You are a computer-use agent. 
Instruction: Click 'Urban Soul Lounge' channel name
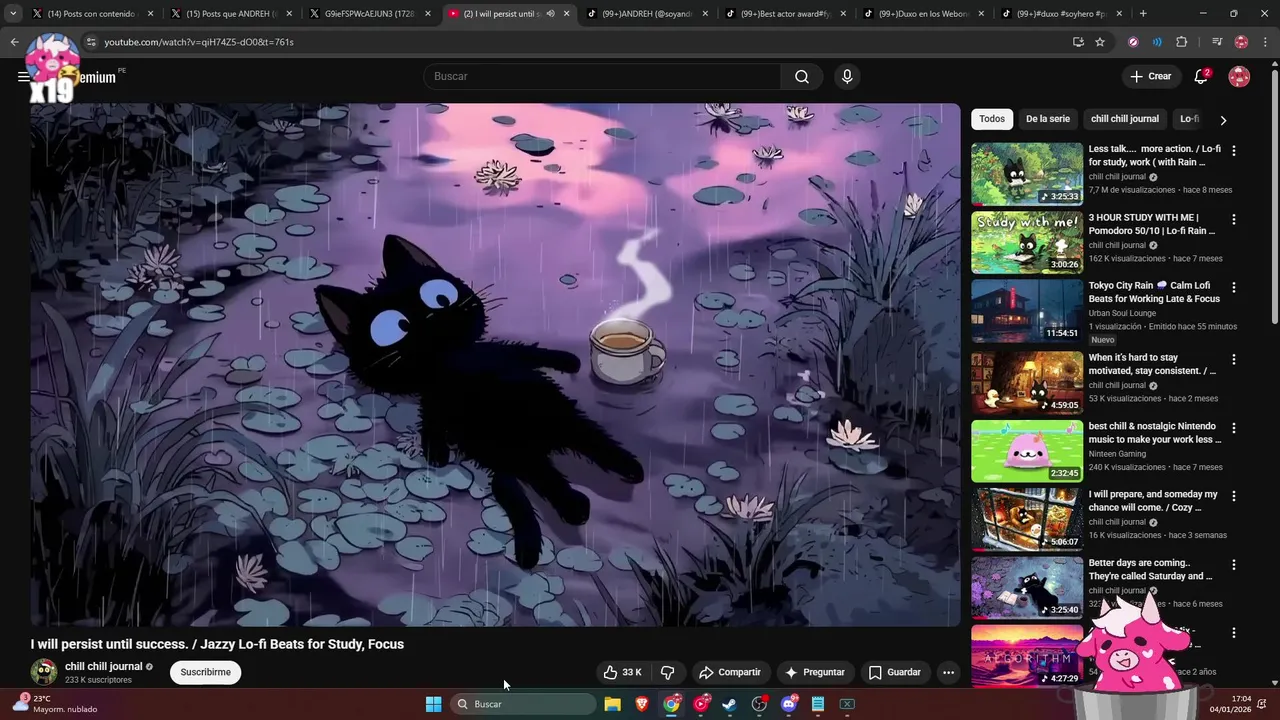coord(1122,313)
